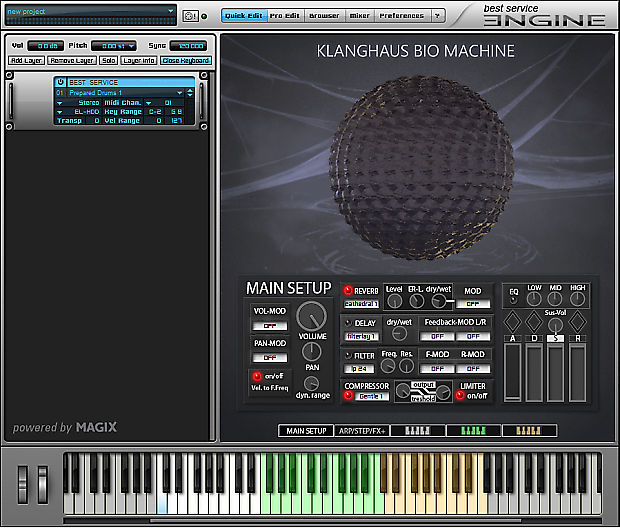
Task: Click the VOLUME knob
Action: pyautogui.click(x=312, y=317)
